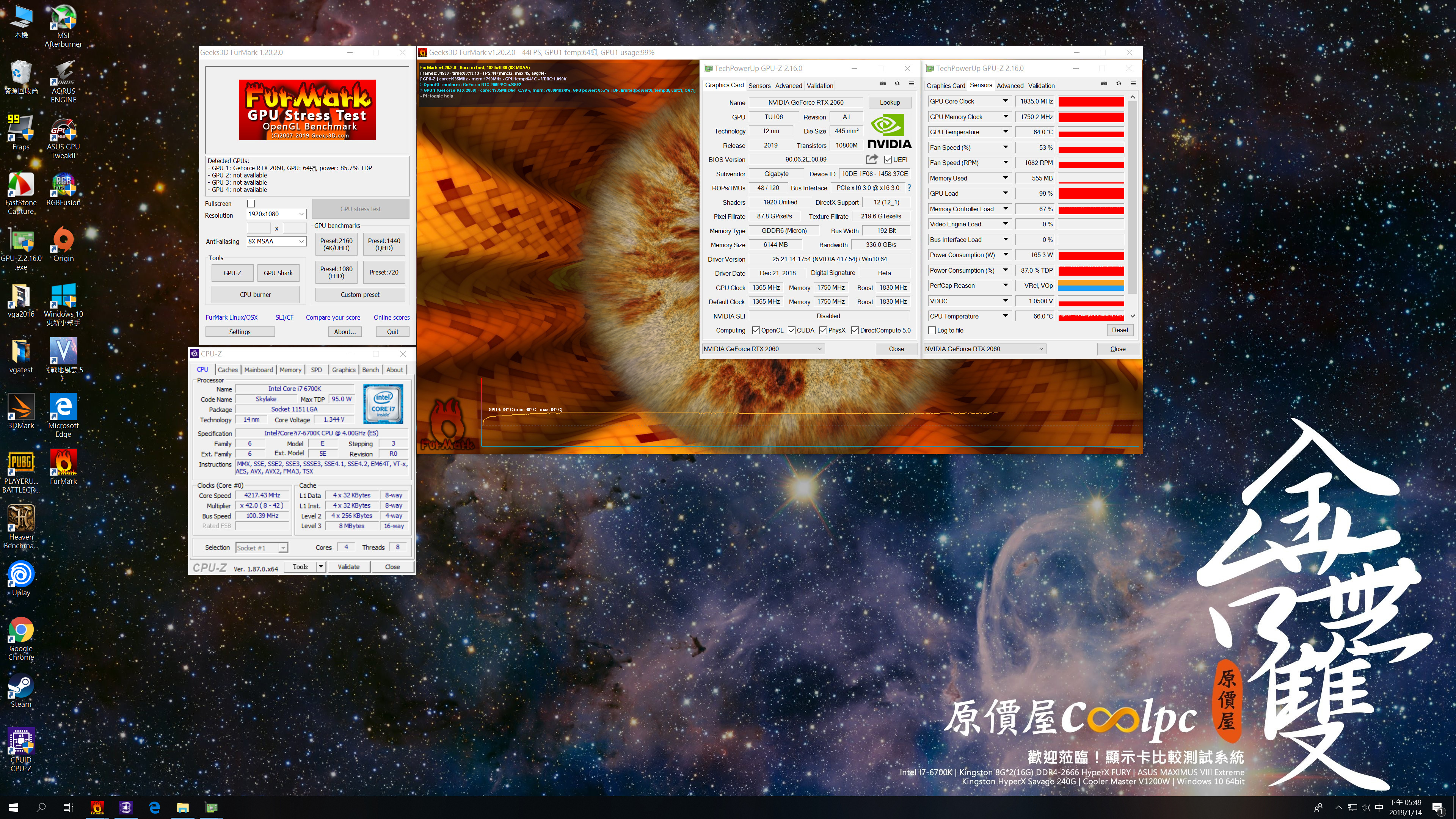Click GPU-Z Sensors vertical scrollbar
Image resolution: width=1456 pixels, height=819 pixels.
(1132, 206)
